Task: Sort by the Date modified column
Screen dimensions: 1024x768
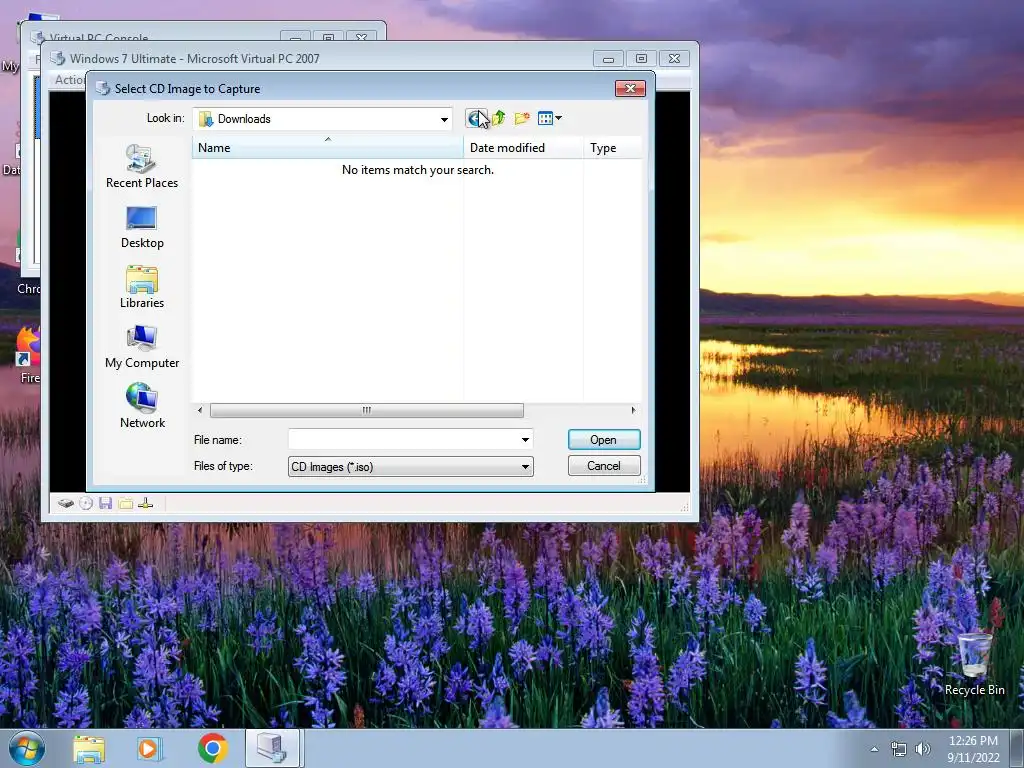Action: point(523,148)
